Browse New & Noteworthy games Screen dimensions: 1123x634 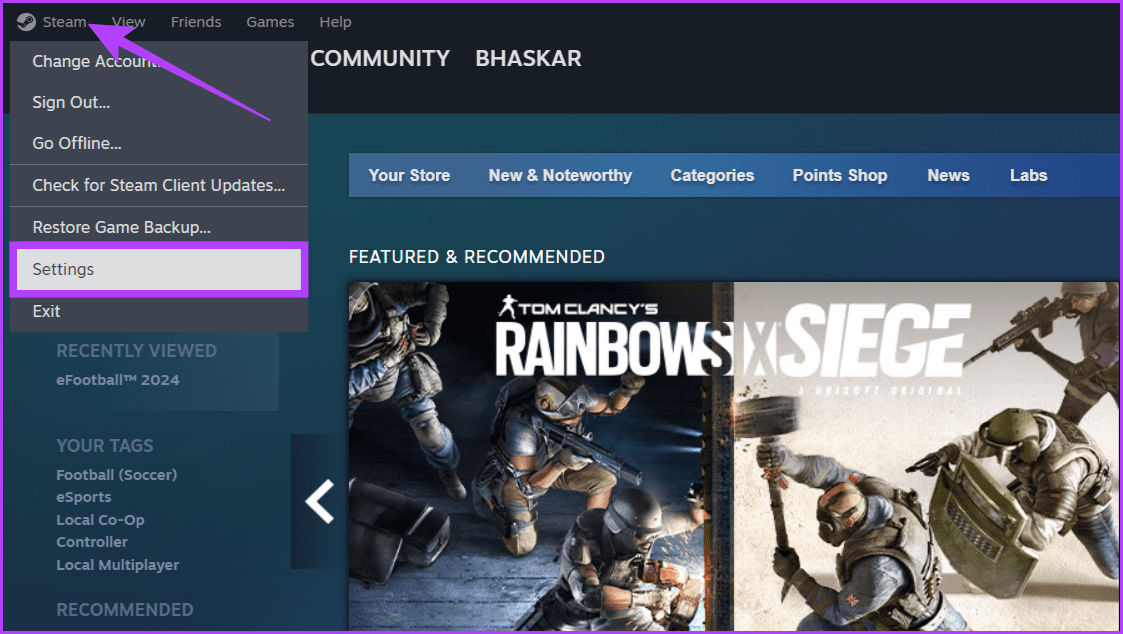click(559, 175)
